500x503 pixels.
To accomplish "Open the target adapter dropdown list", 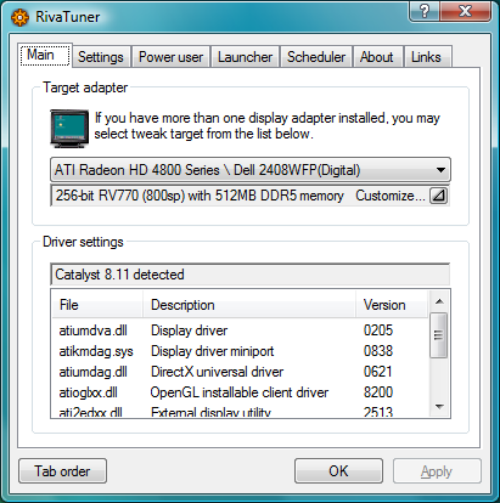I will [x=250, y=170].
